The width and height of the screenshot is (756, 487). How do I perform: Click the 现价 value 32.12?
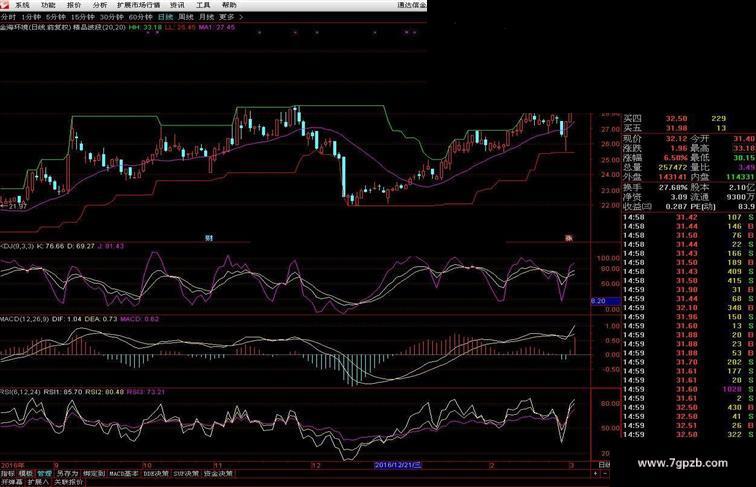tap(676, 138)
